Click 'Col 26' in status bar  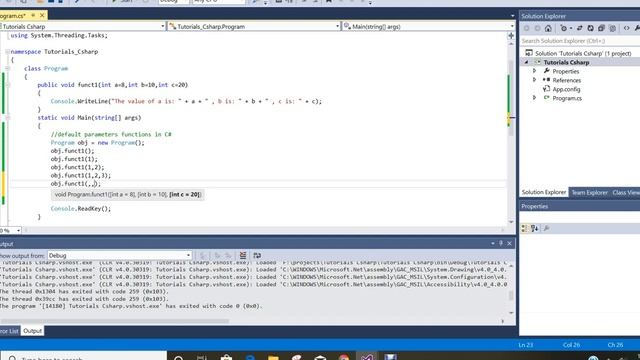click(x=571, y=345)
